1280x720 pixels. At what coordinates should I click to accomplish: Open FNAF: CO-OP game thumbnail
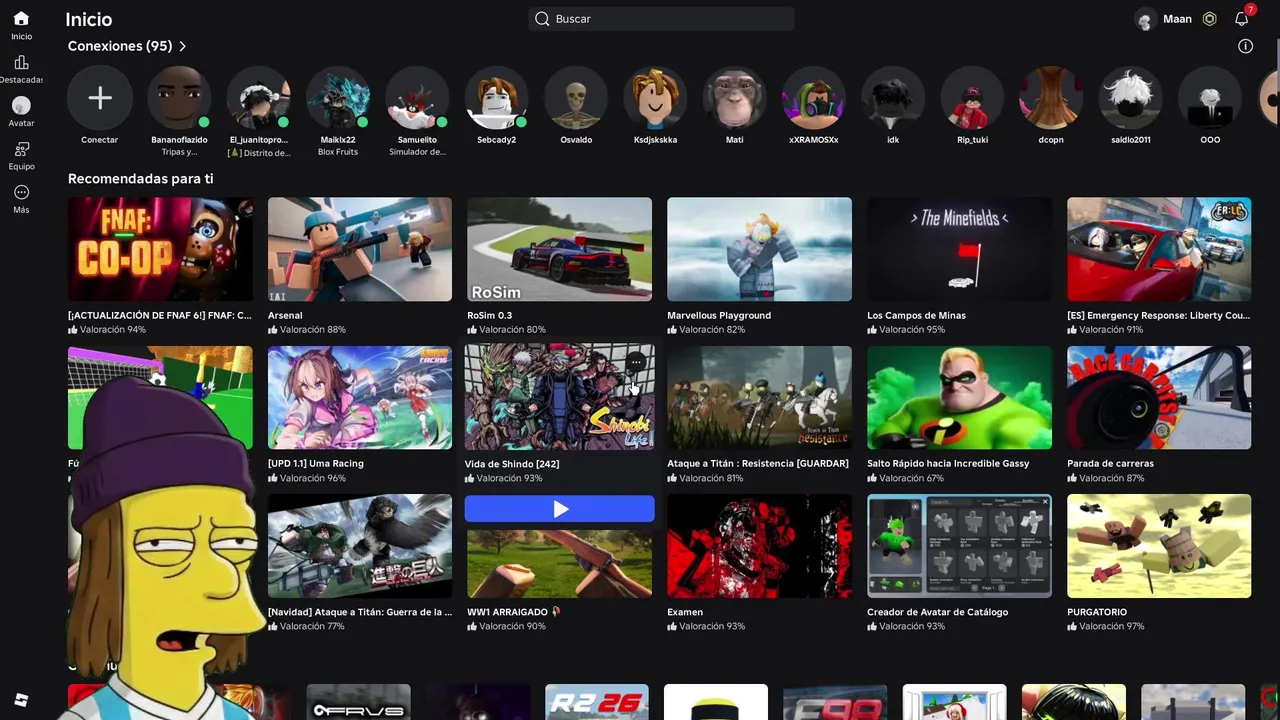[160, 249]
